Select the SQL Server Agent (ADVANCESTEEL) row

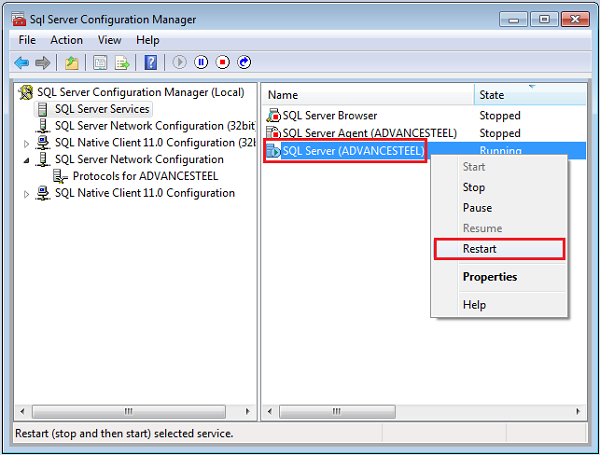[425, 133]
